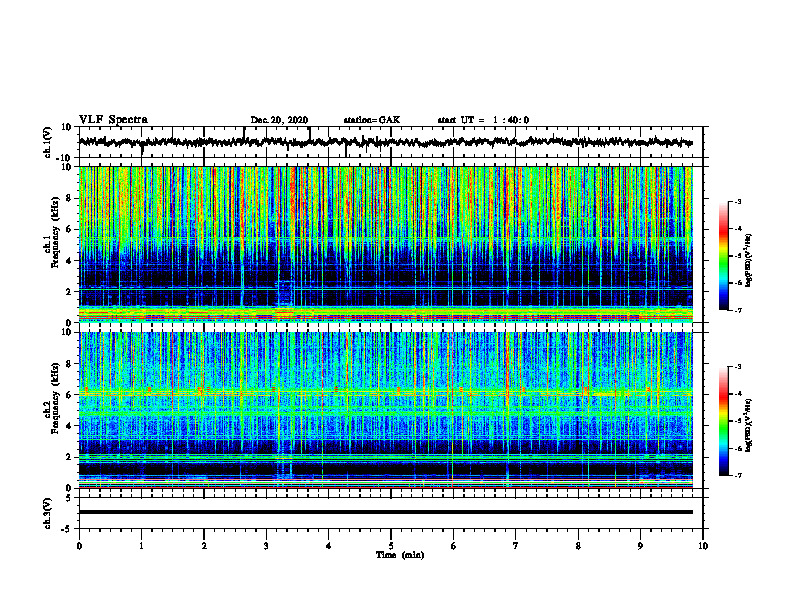Click the ch.1 spectrogram panel
The image size is (792, 612).
[x=385, y=244]
